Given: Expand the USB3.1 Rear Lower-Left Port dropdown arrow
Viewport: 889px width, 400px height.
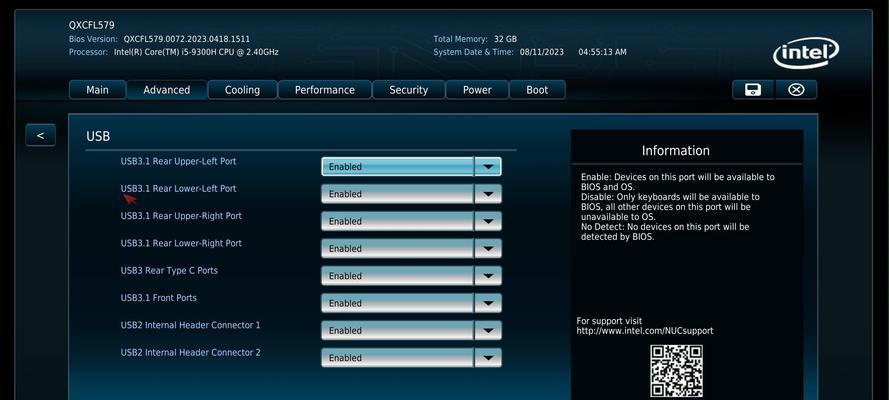Looking at the screenshot, I should 488,194.
